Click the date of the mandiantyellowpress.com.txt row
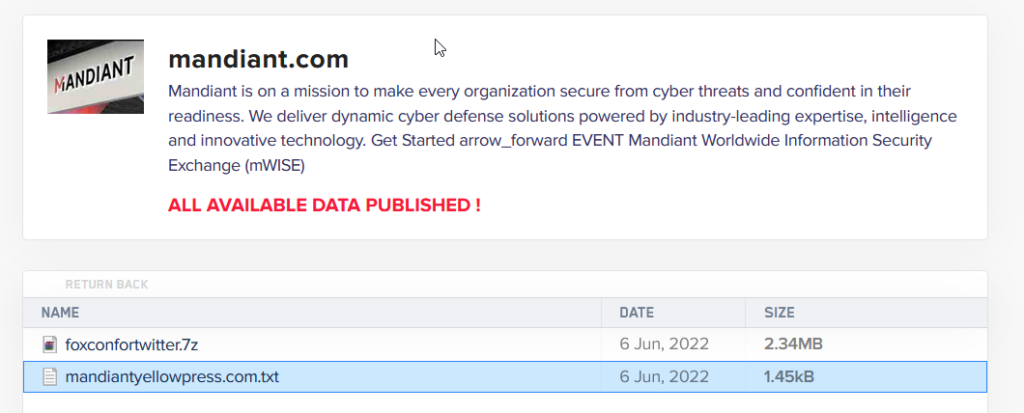 [664, 377]
